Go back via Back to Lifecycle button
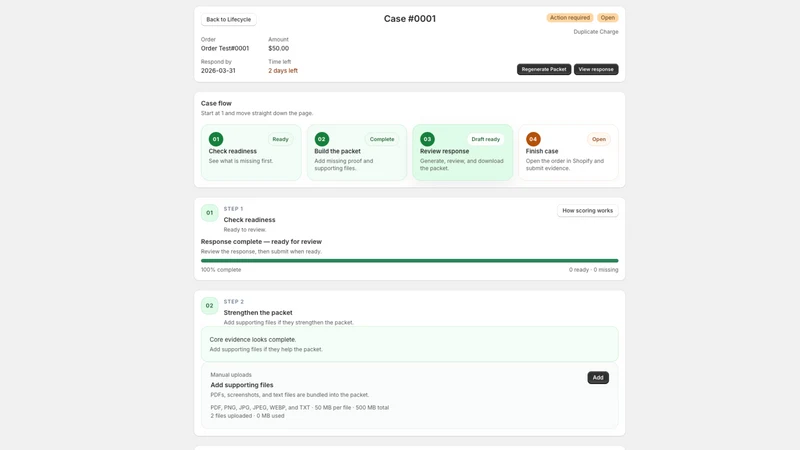The image size is (800, 450). (x=229, y=19)
